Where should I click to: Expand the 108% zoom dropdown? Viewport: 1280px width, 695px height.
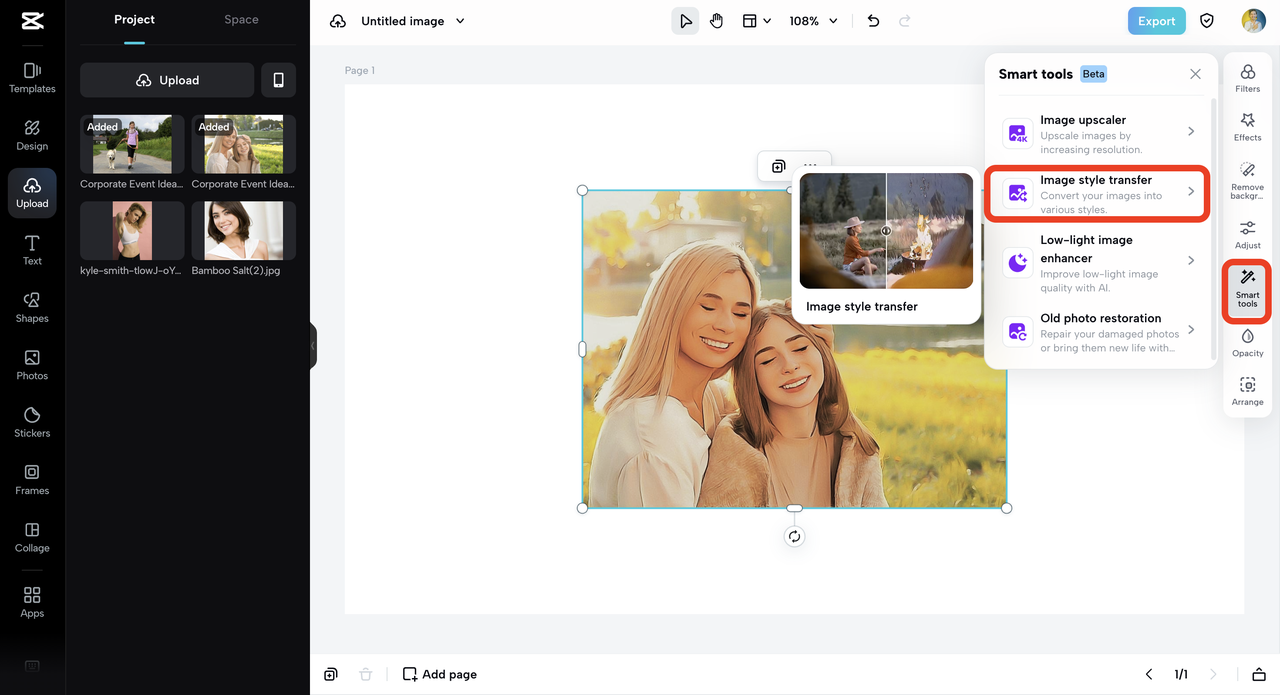coord(813,21)
